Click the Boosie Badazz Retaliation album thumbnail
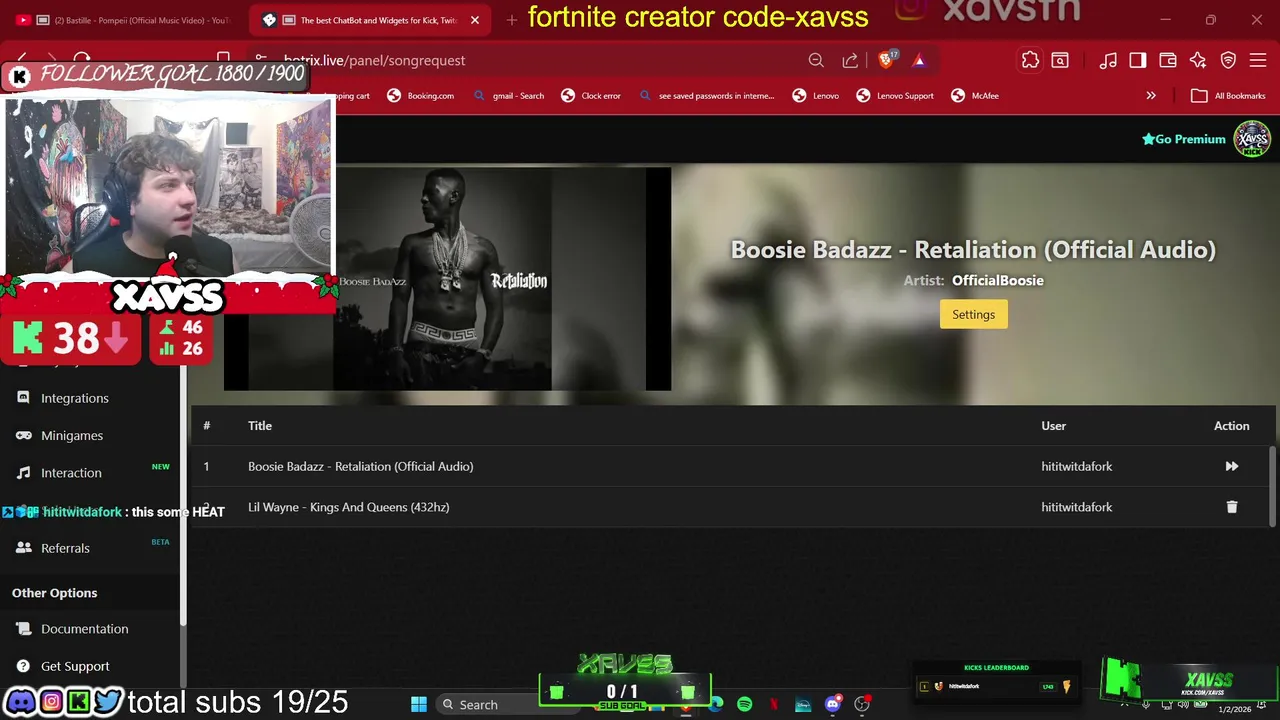1280x720 pixels. 448,278
